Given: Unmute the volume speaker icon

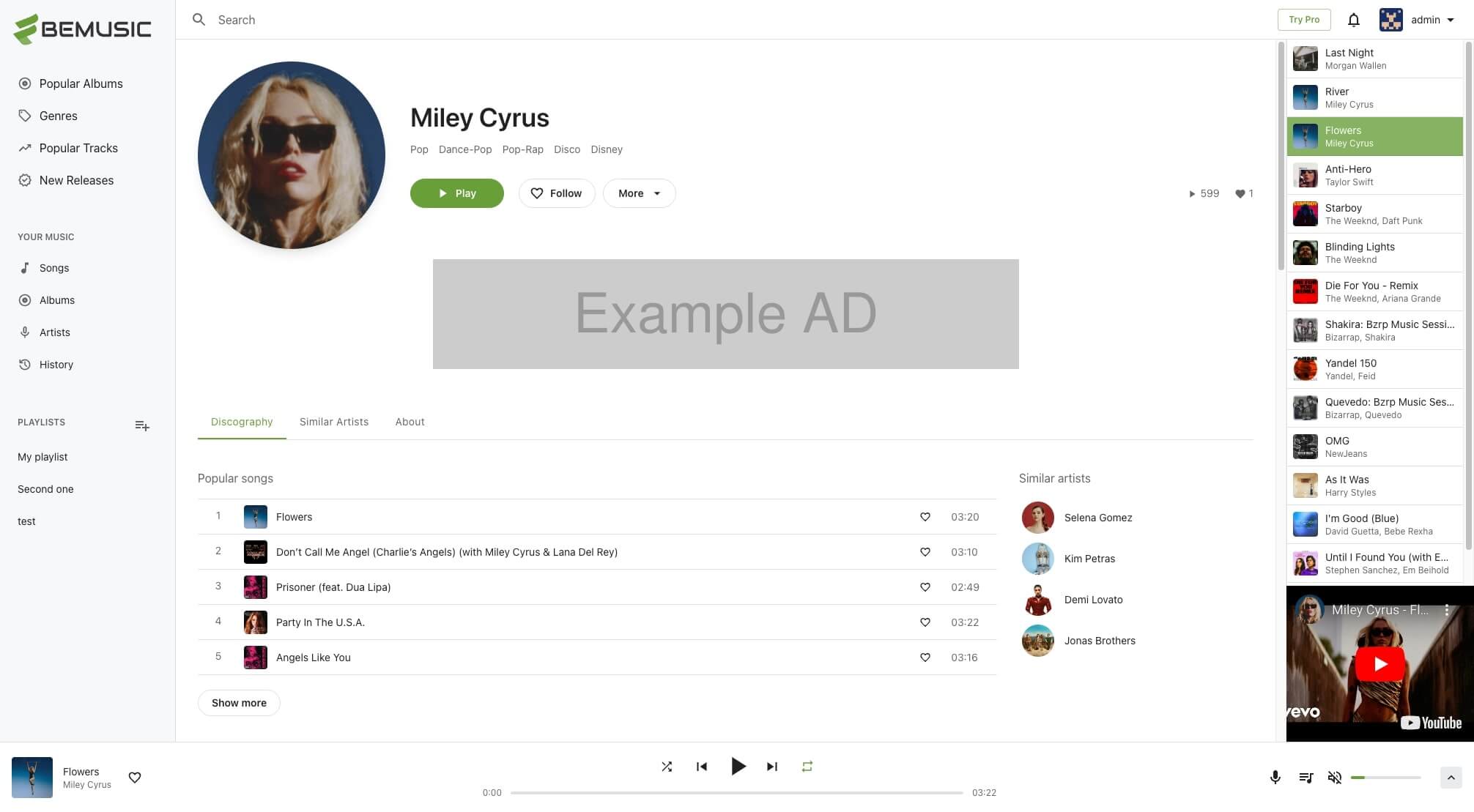Looking at the screenshot, I should (x=1335, y=778).
